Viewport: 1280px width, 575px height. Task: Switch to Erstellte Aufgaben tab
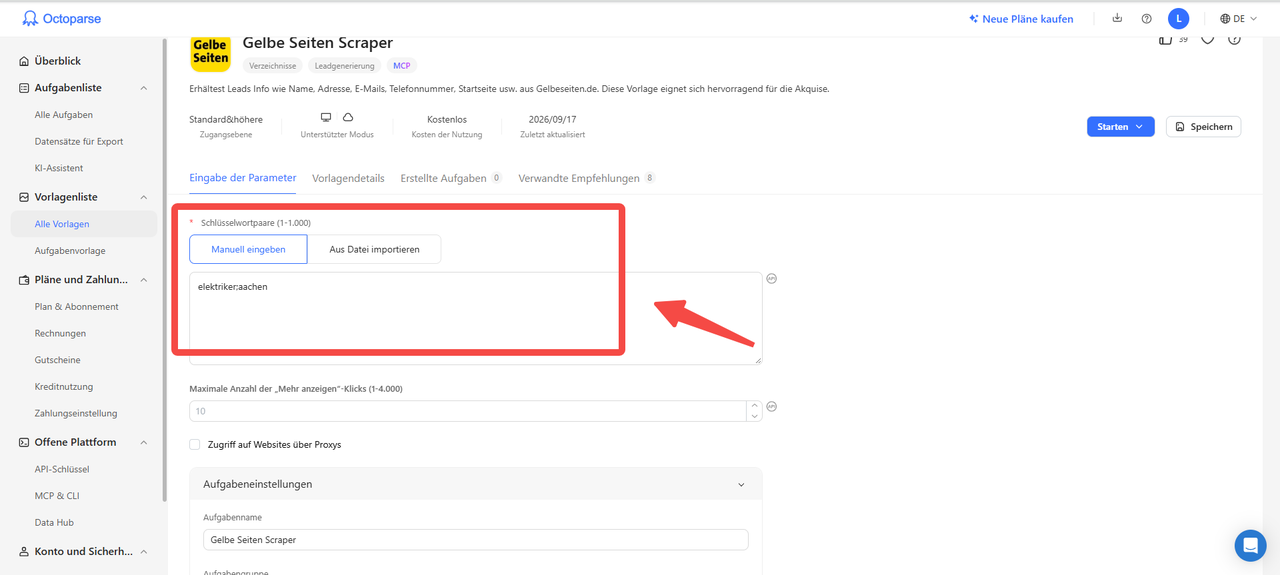point(451,178)
